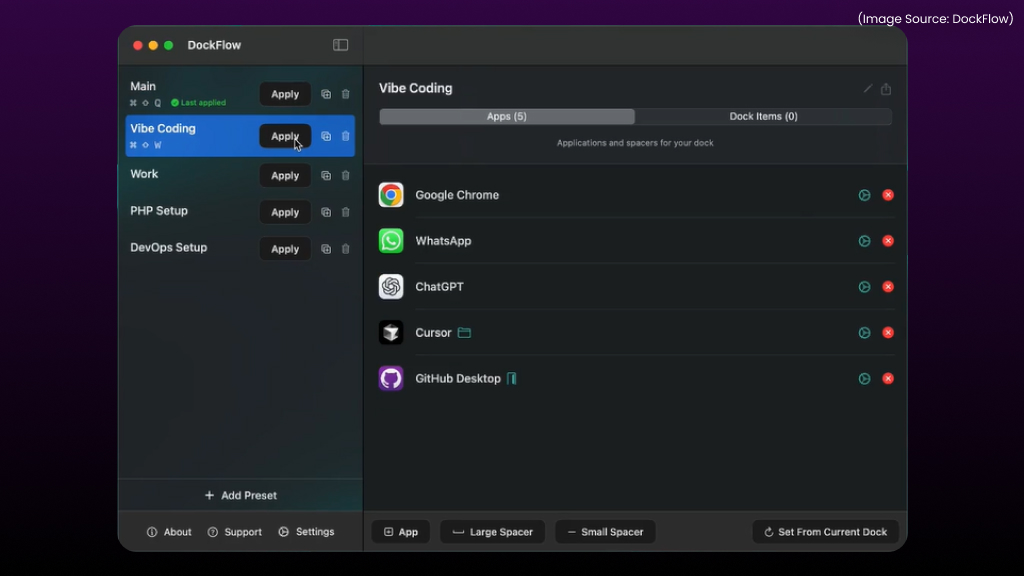This screenshot has width=1024, height=576.
Task: Duplicate the Main preset
Action: [x=326, y=94]
